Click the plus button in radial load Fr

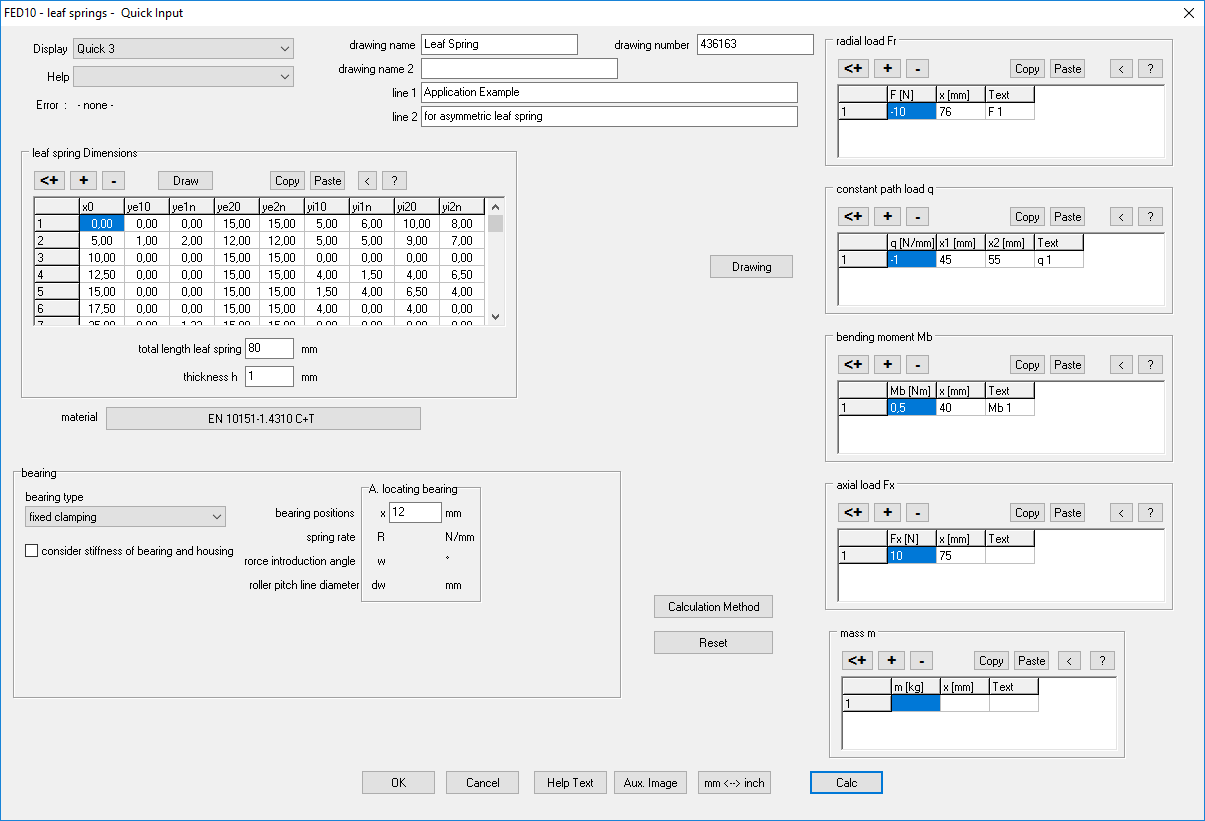pyautogui.click(x=887, y=69)
